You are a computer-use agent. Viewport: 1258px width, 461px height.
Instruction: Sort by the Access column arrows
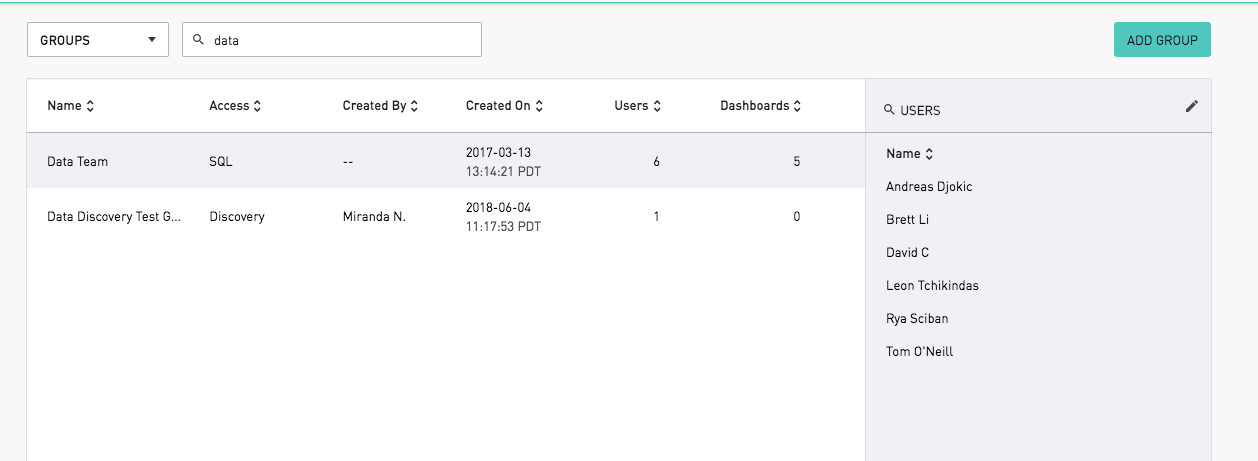click(x=257, y=106)
